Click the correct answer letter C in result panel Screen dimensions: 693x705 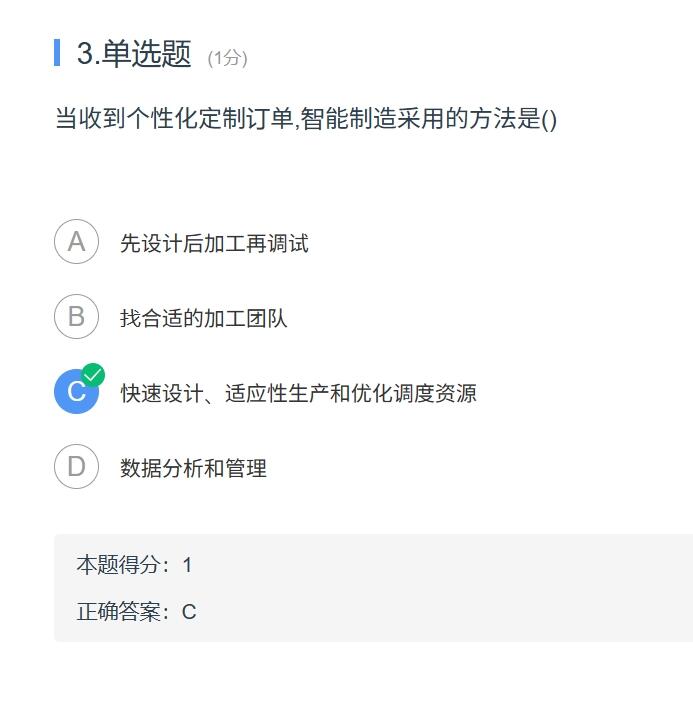coord(189,612)
